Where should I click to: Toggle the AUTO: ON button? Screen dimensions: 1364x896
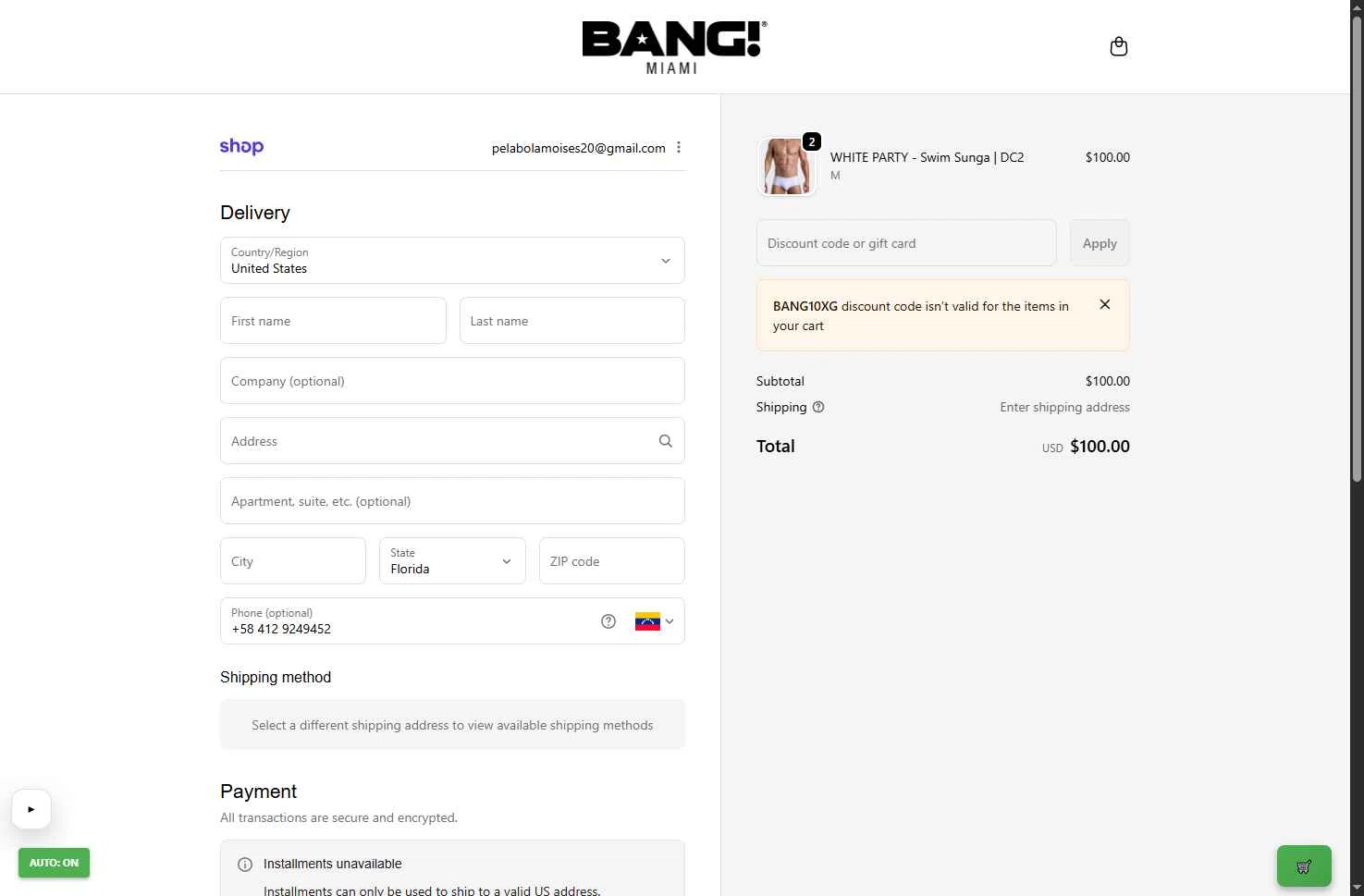point(54,863)
